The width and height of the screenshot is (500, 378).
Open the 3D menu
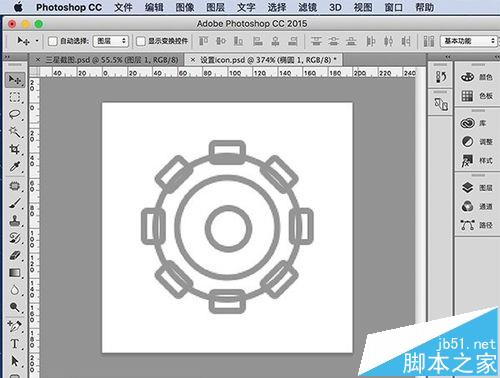(335, 7)
